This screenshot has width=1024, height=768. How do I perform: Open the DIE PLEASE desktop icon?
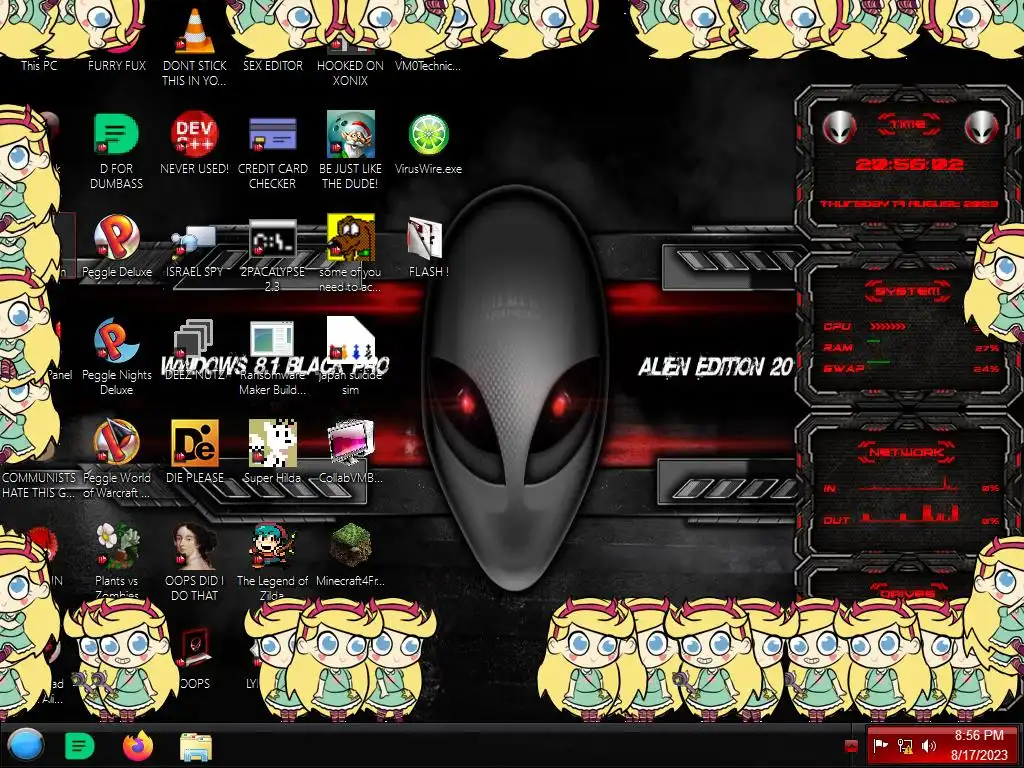[194, 442]
